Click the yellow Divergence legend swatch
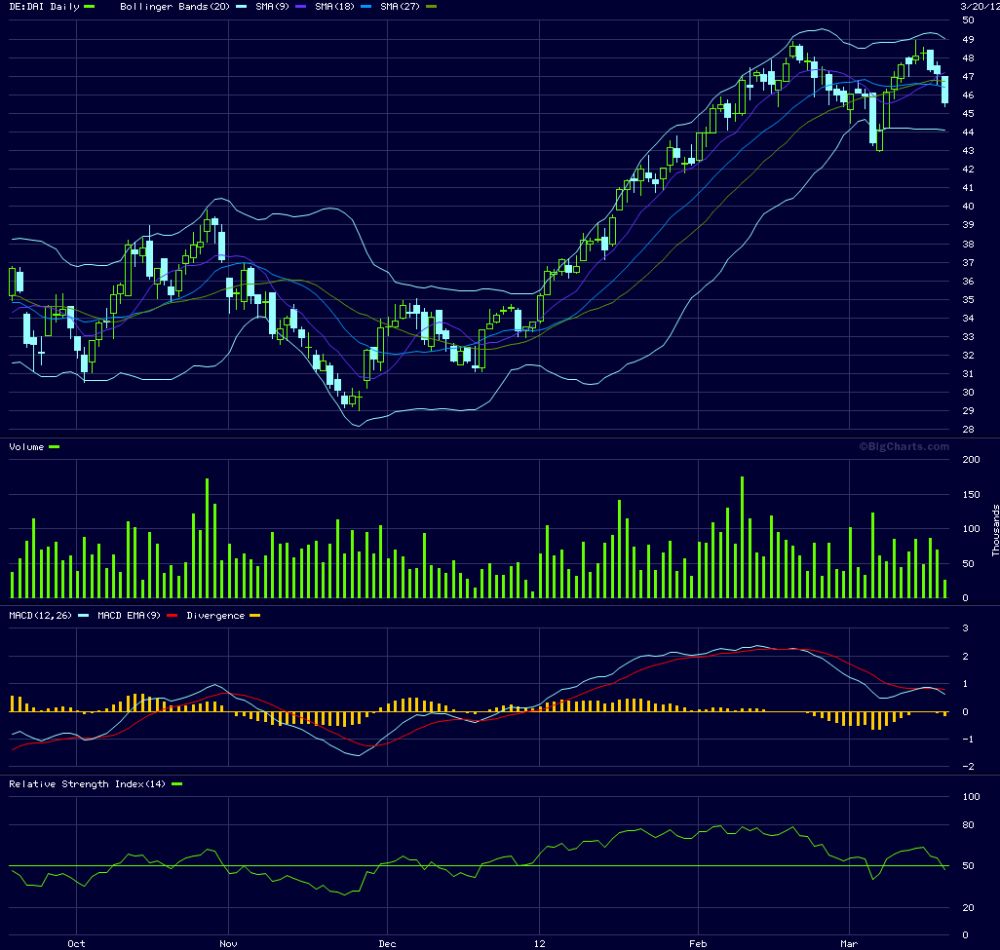Screen dimensions: 1000x950 255,616
